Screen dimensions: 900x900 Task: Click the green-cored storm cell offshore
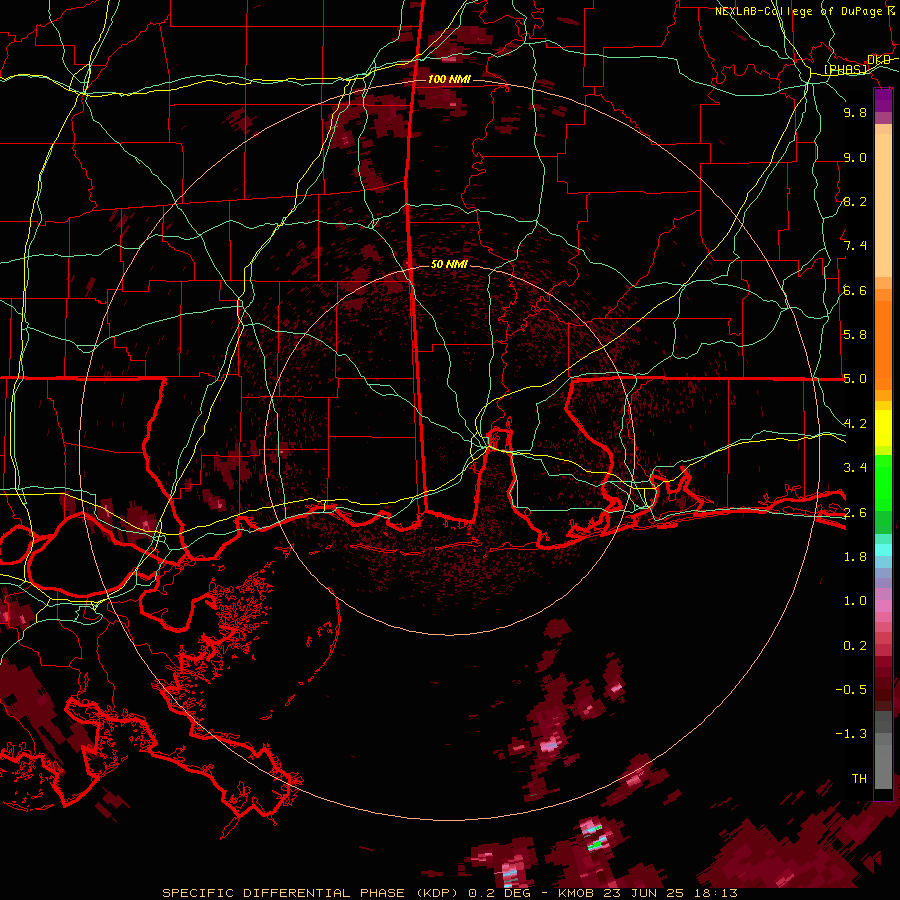pyautogui.click(x=596, y=845)
